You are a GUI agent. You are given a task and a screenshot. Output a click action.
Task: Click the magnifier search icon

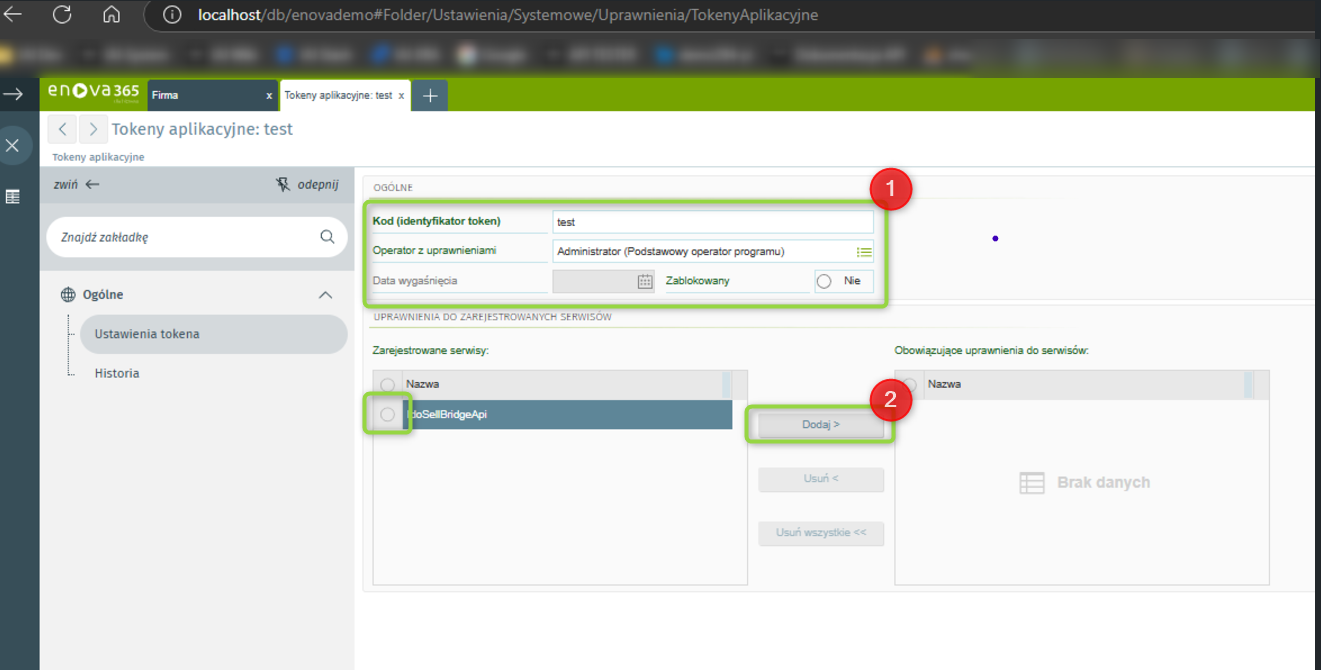tap(327, 237)
